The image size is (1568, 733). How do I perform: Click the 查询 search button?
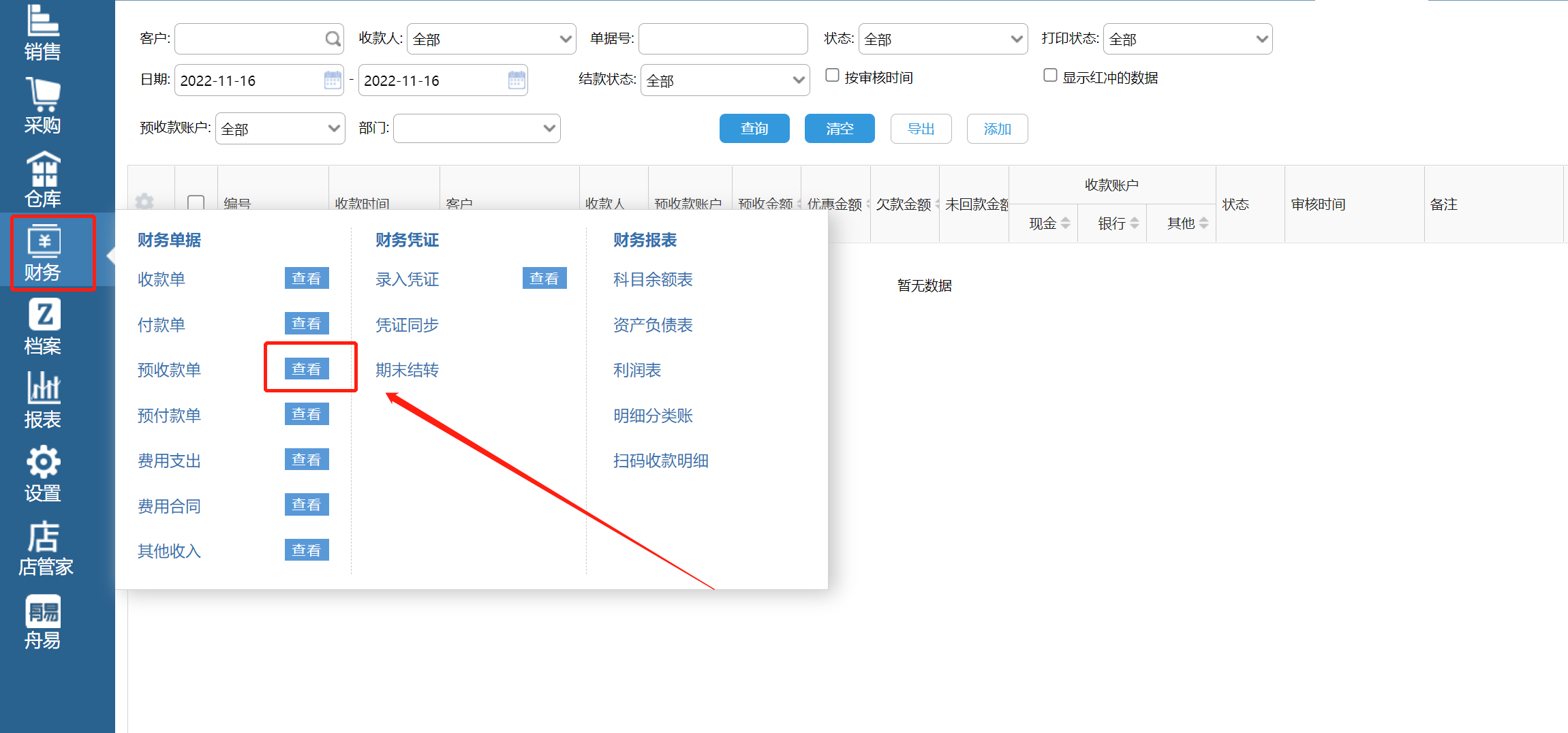pos(754,128)
